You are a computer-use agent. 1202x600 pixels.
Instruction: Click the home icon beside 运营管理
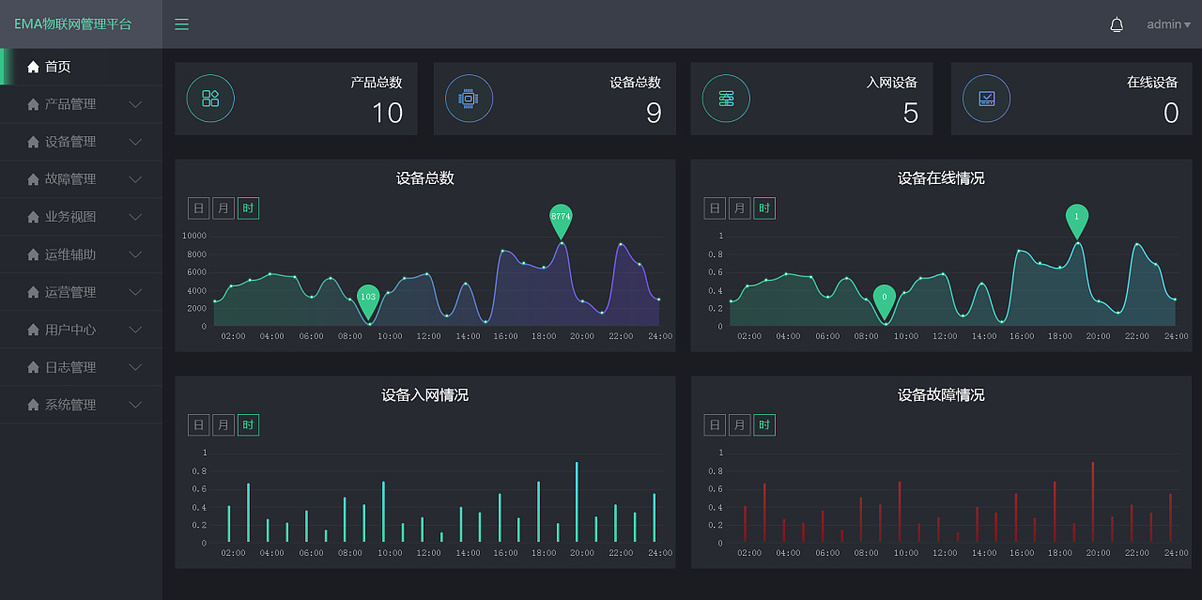point(33,292)
